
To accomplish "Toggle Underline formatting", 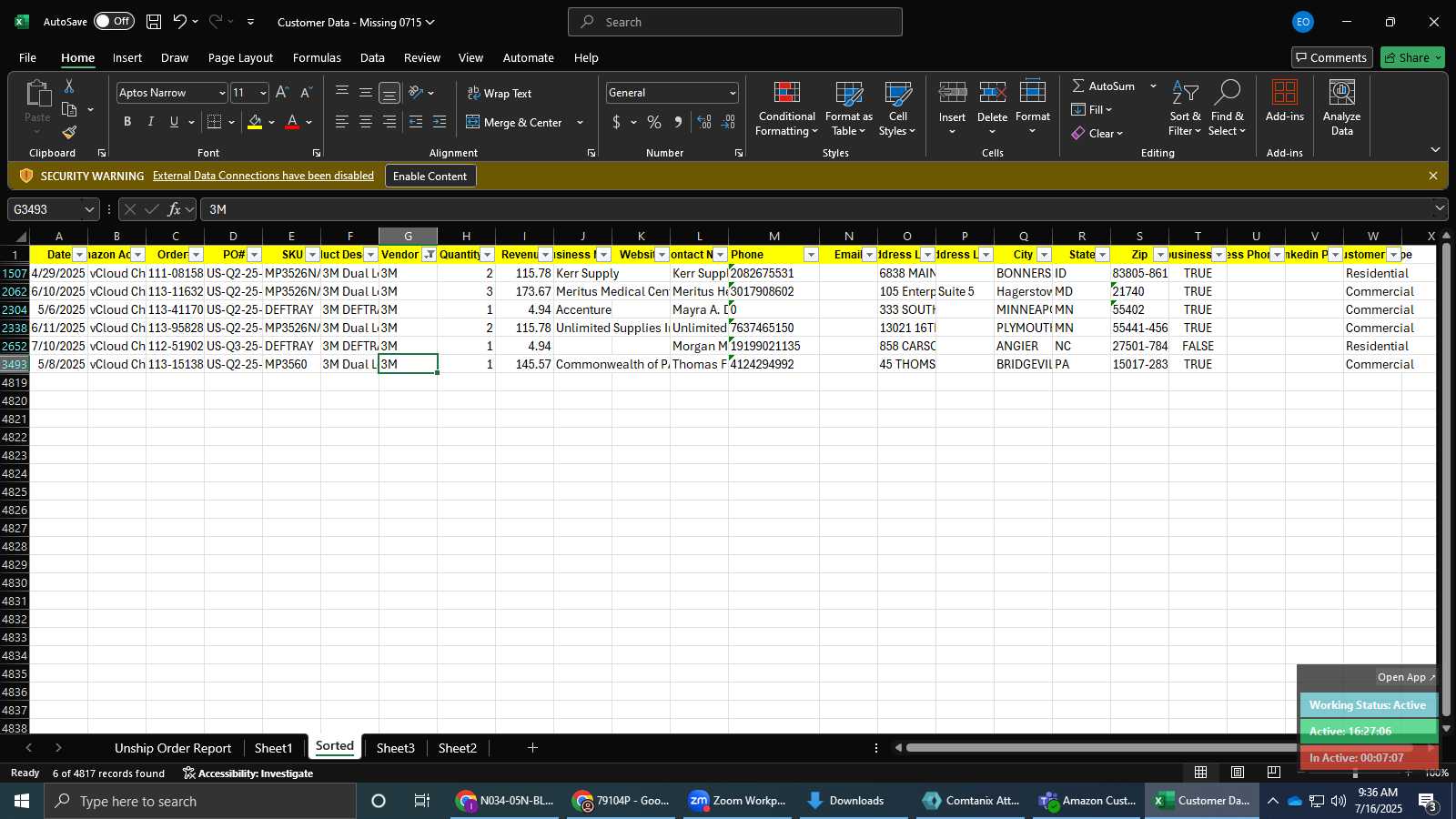I will (x=174, y=122).
